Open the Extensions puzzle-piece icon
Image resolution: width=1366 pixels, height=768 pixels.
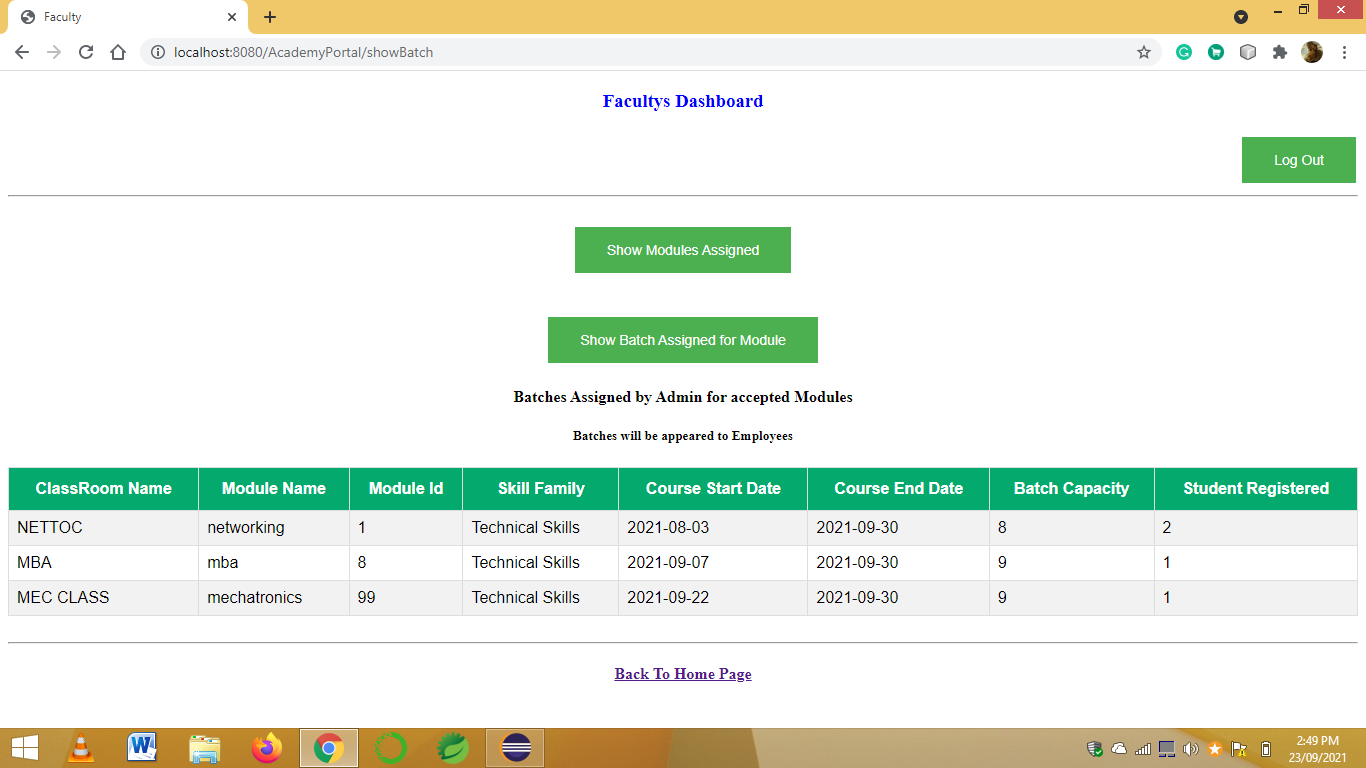point(1280,51)
